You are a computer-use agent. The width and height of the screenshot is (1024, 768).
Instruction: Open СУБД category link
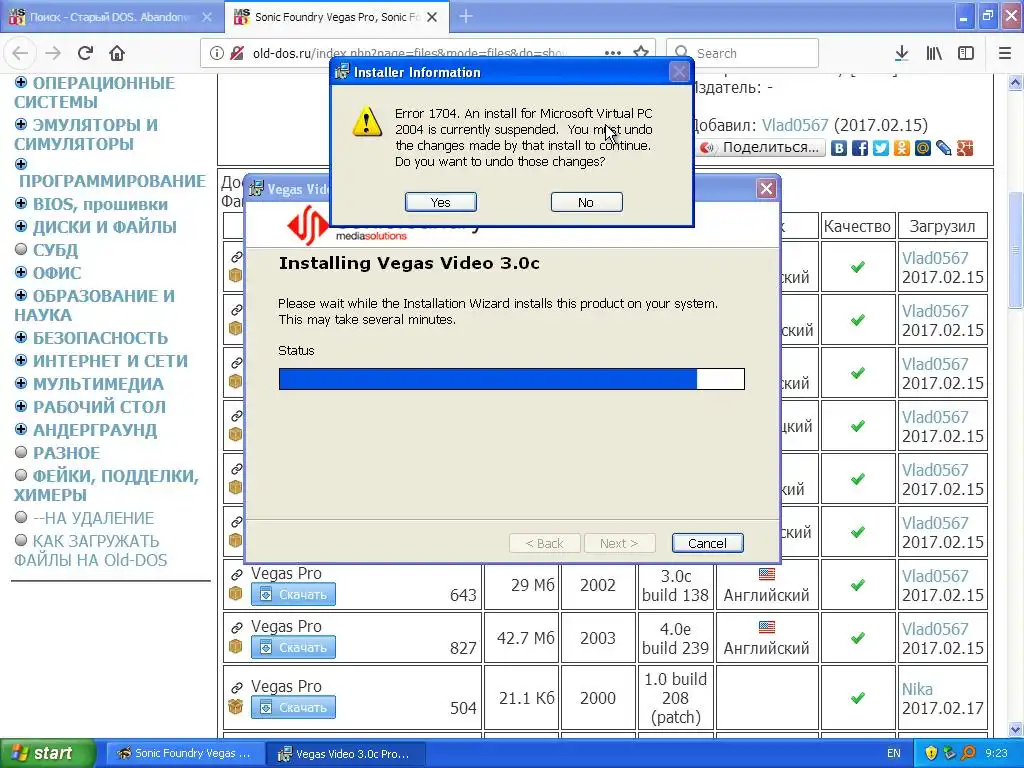pos(56,250)
